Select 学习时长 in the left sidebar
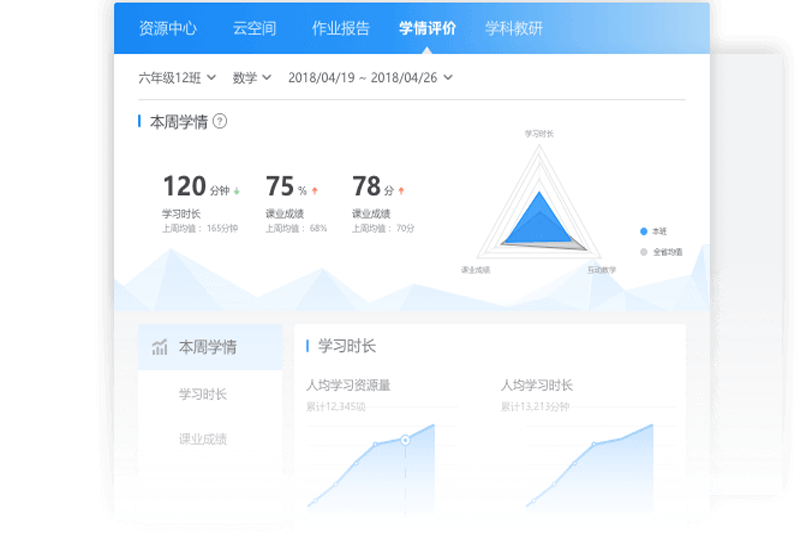The width and height of the screenshot is (800, 533). pos(203,394)
